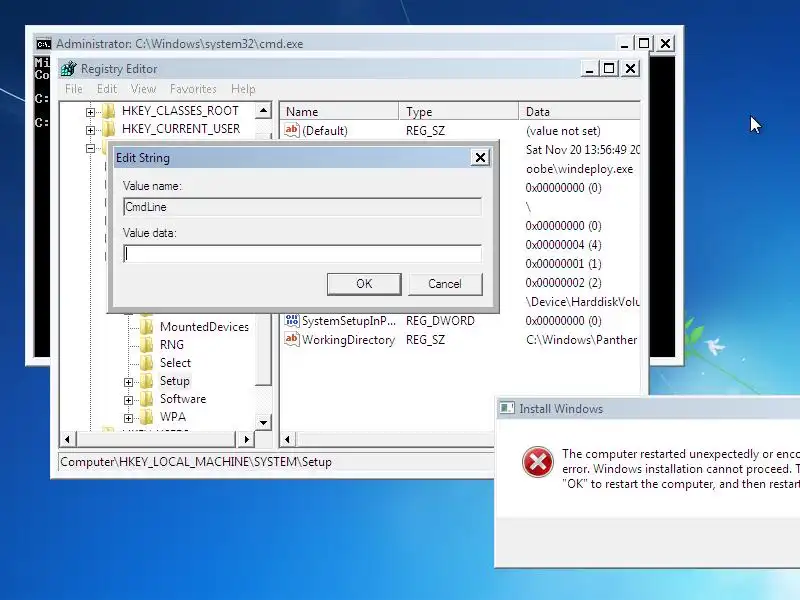Expand the WPA key node
Viewport: 800px width, 600px height.
click(129, 418)
